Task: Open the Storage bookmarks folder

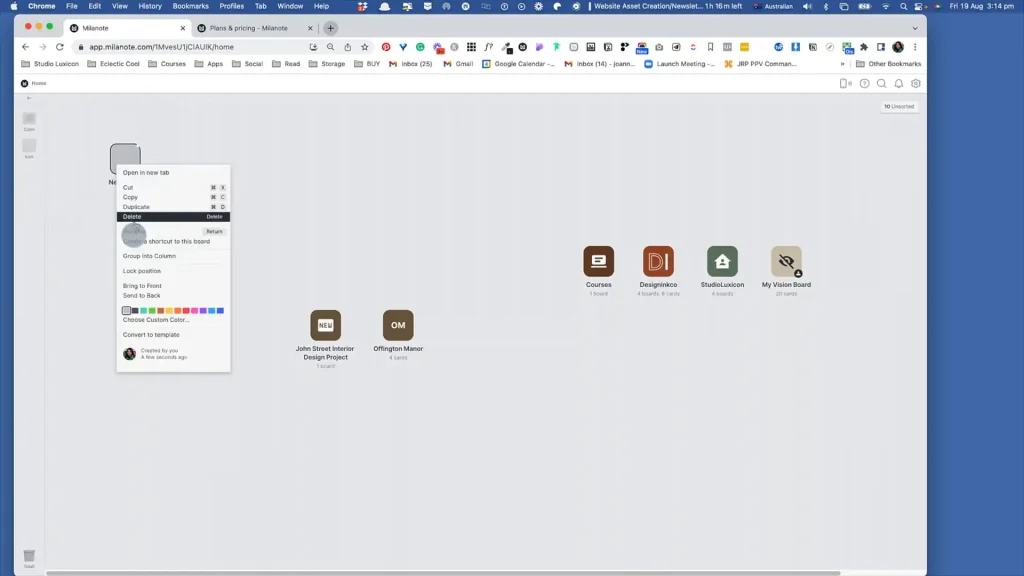Action: 327,64
